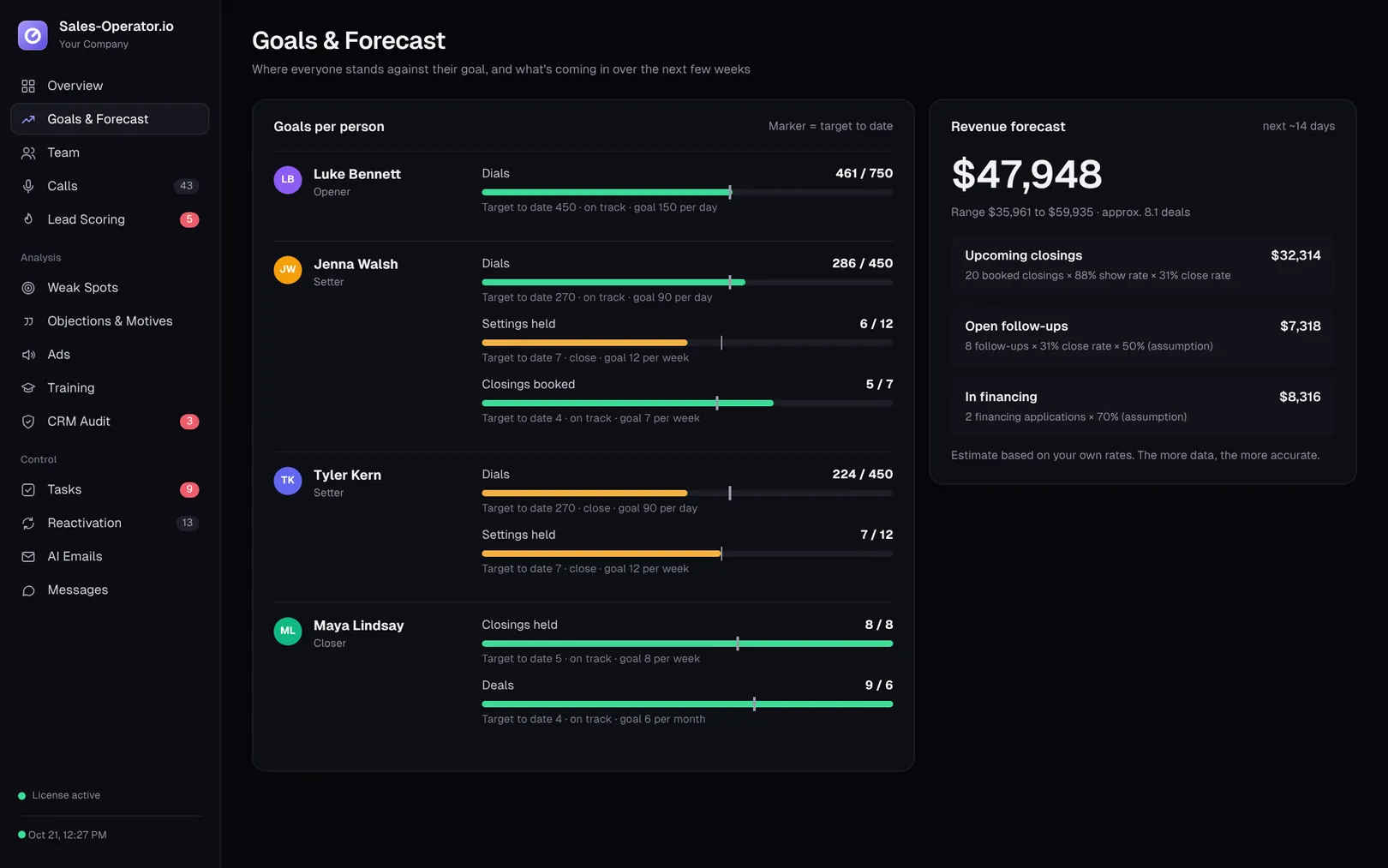Screen dimensions: 1388x868
Task: Open Weak Spots analysis
Action: coord(110,288)
